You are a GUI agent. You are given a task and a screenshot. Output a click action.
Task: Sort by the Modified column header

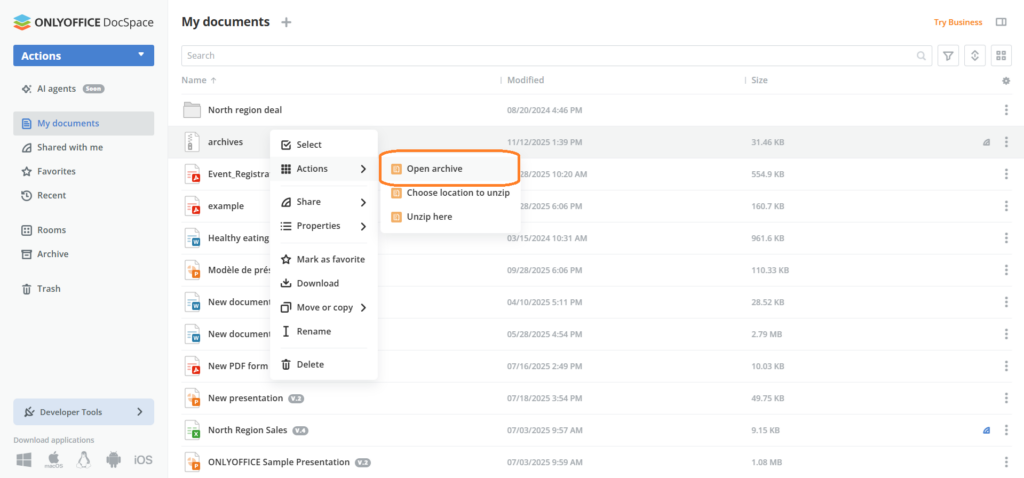point(526,80)
